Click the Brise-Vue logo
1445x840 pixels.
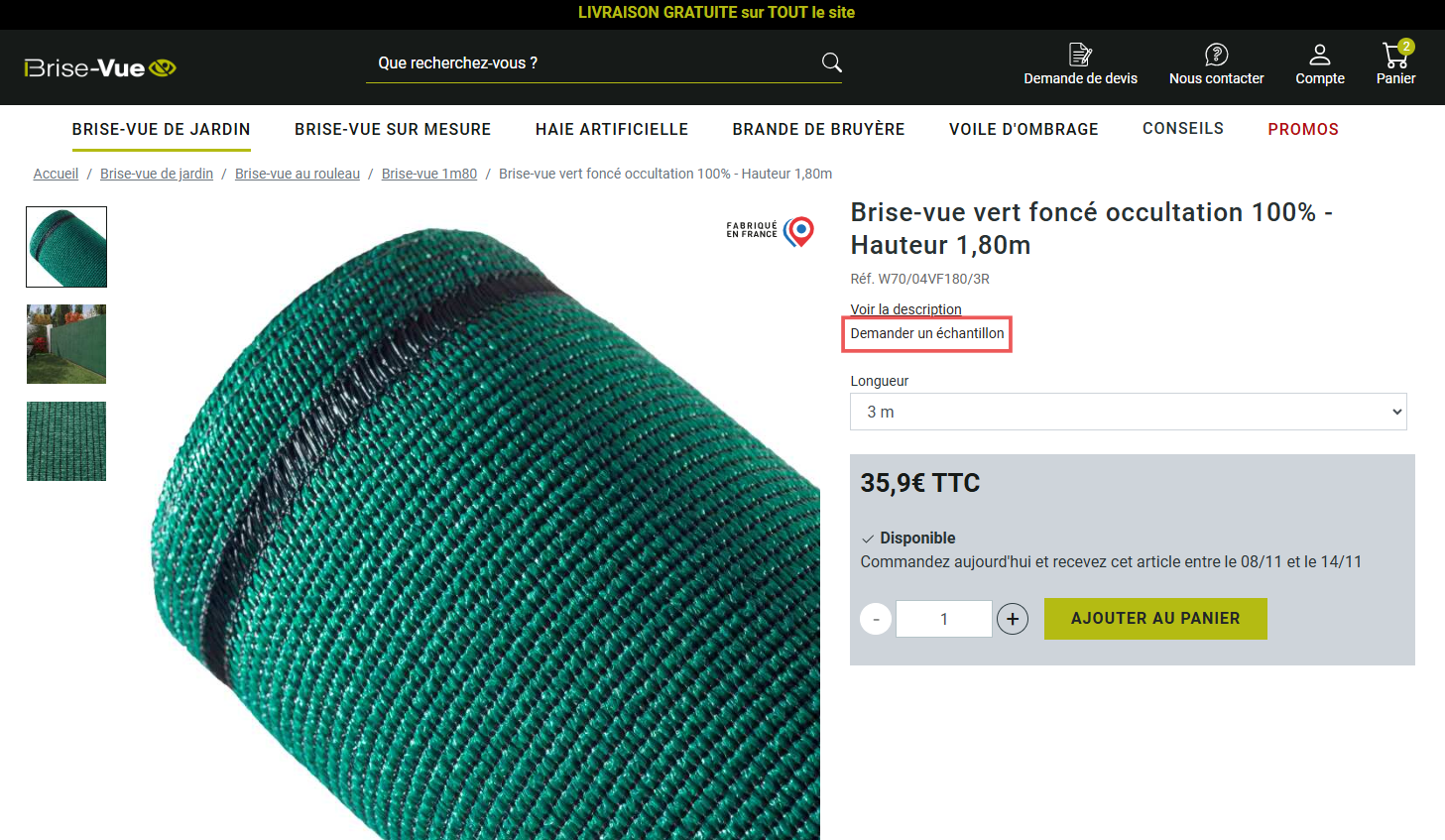[x=100, y=67]
